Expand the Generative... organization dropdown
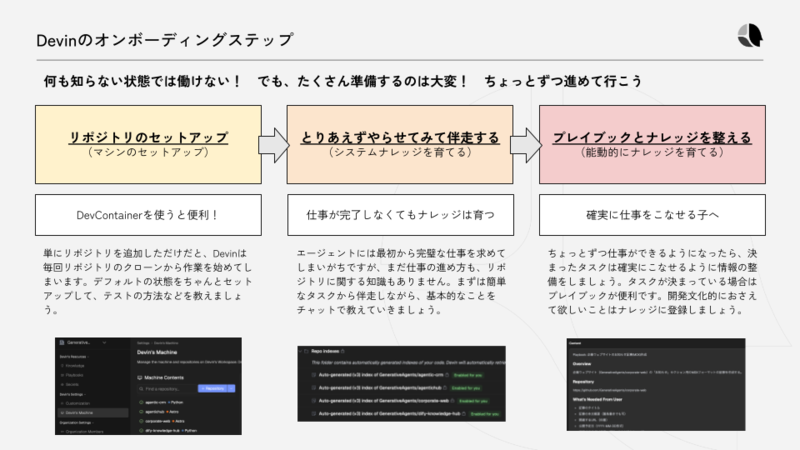This screenshot has height=450, width=800. pyautogui.click(x=104, y=343)
